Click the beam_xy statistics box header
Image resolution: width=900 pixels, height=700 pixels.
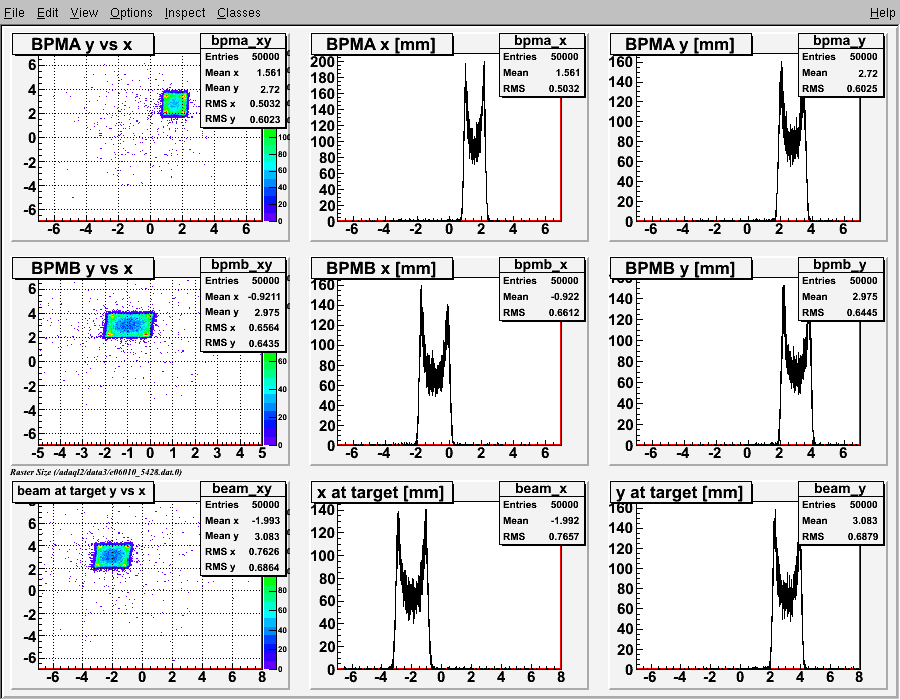[243, 488]
